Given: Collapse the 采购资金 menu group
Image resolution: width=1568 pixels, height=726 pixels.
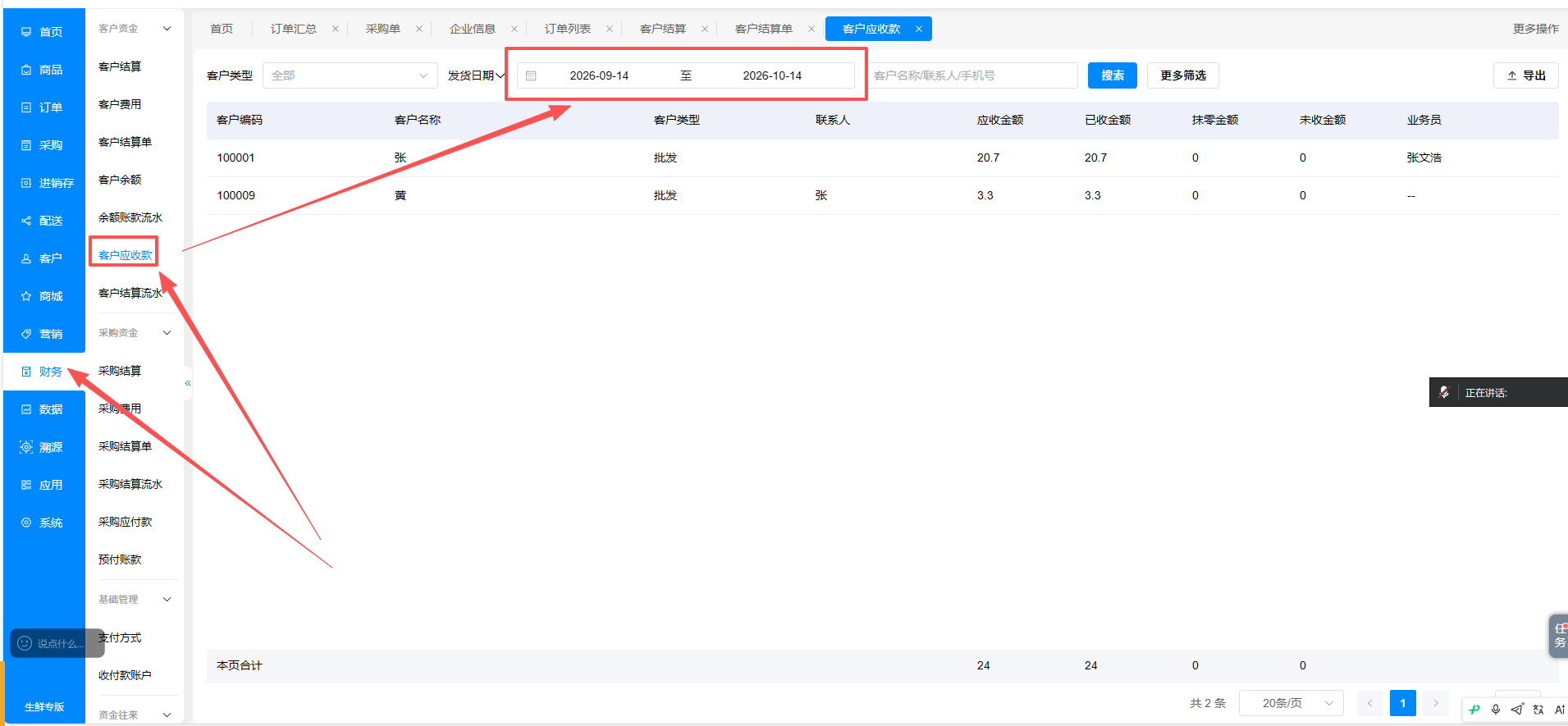Looking at the screenshot, I should pyautogui.click(x=167, y=333).
